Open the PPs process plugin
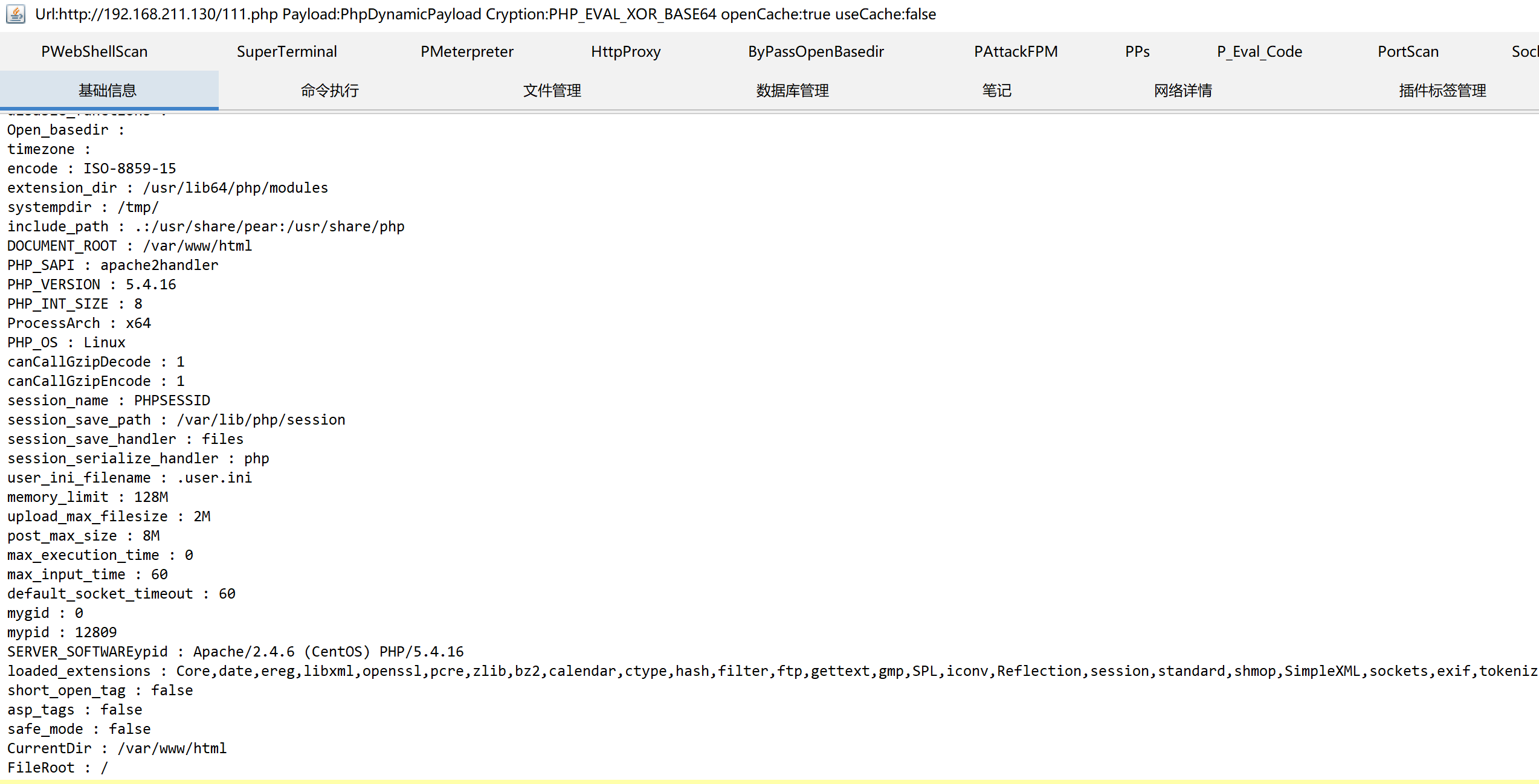 click(x=1137, y=51)
